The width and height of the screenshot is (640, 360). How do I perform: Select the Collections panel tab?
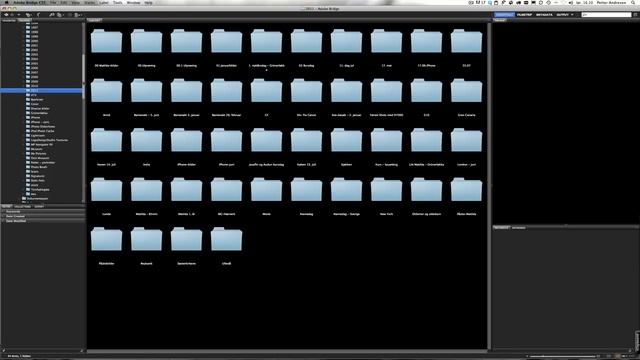click(x=22, y=207)
